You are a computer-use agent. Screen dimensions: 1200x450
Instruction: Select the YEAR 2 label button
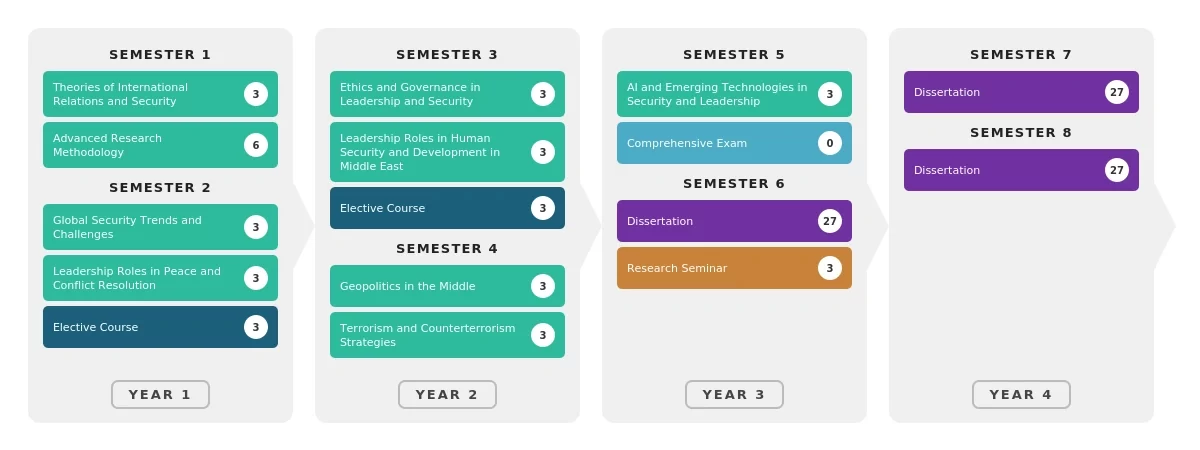(447, 394)
